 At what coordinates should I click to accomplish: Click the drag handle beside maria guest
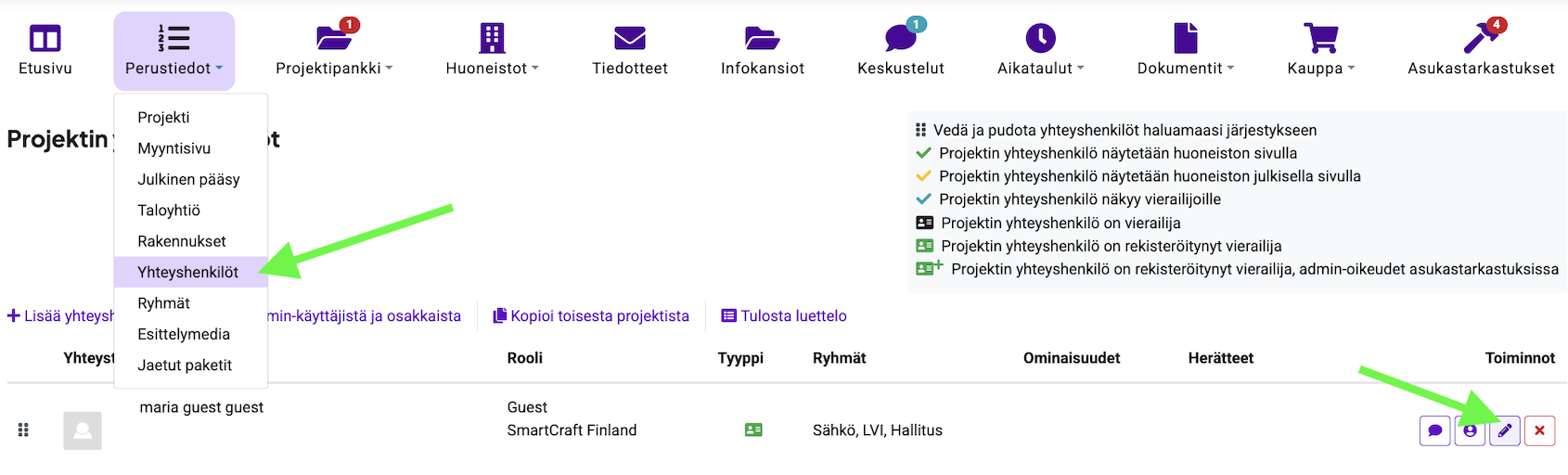pyautogui.click(x=24, y=430)
